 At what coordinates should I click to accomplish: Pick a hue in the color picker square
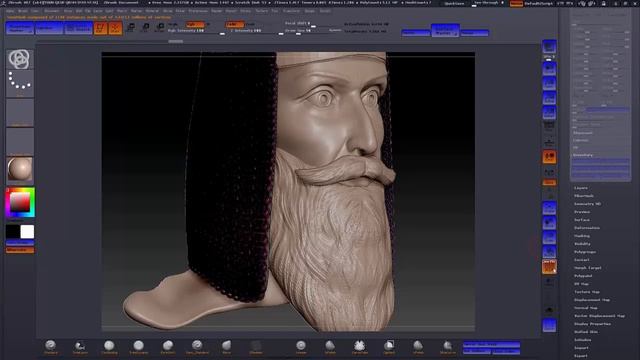point(20,202)
